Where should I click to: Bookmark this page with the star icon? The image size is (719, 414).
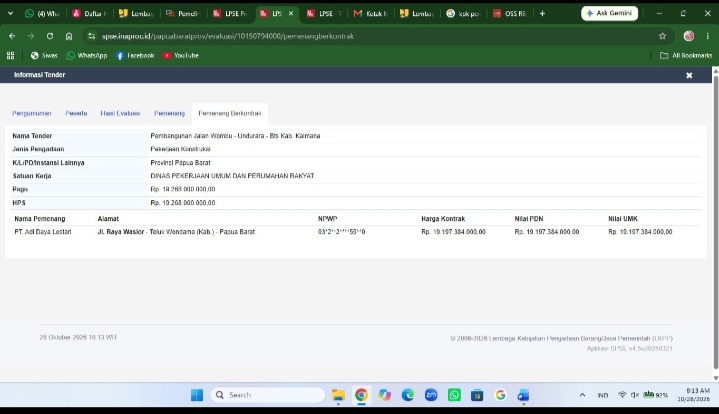(662, 36)
